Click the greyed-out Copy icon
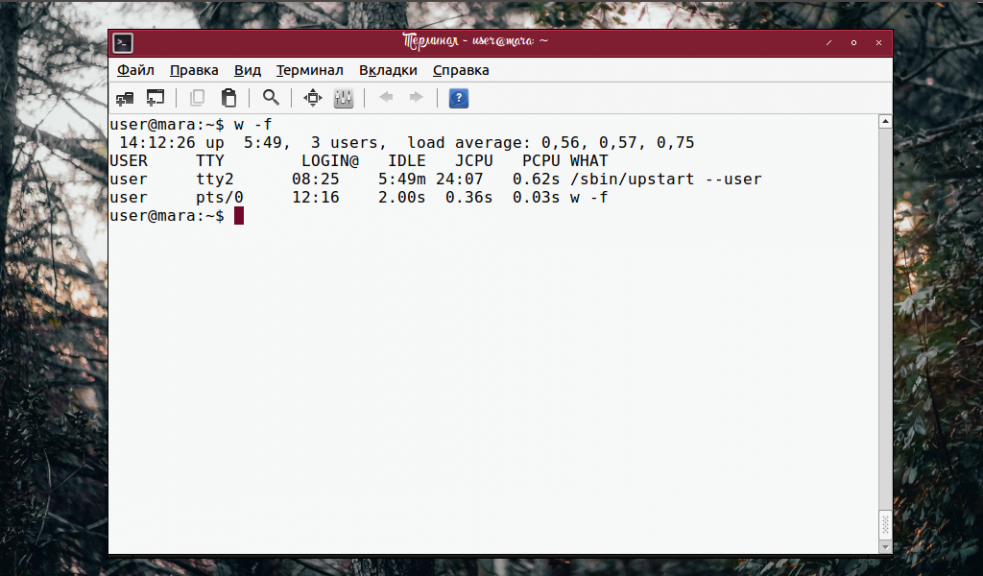Viewport: 983px width, 576px height. [x=197, y=98]
